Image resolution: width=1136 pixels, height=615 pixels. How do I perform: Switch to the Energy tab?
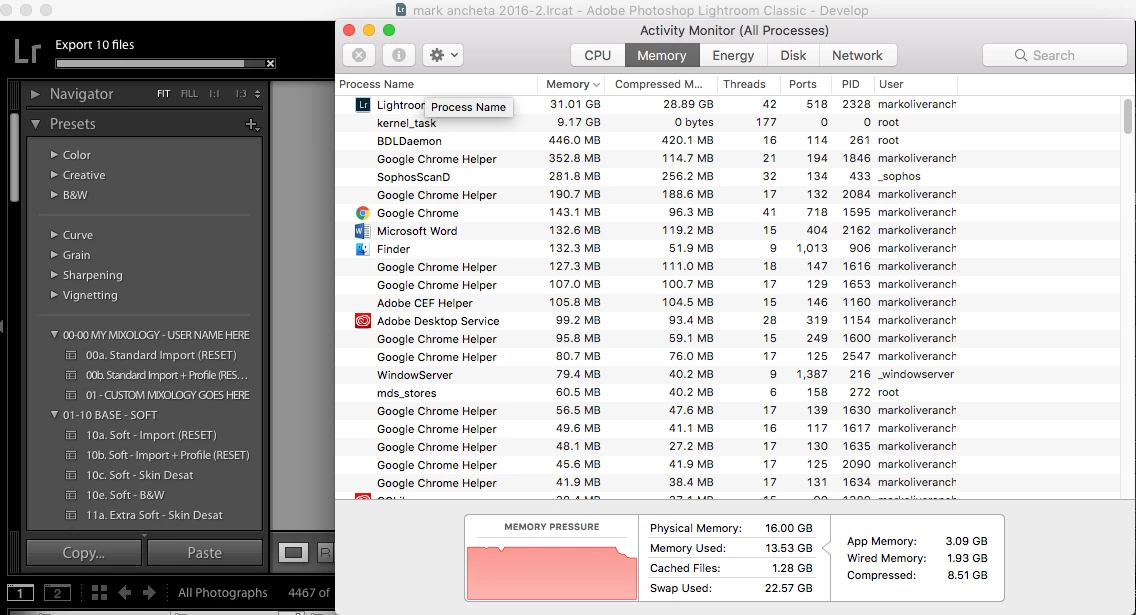click(x=733, y=55)
